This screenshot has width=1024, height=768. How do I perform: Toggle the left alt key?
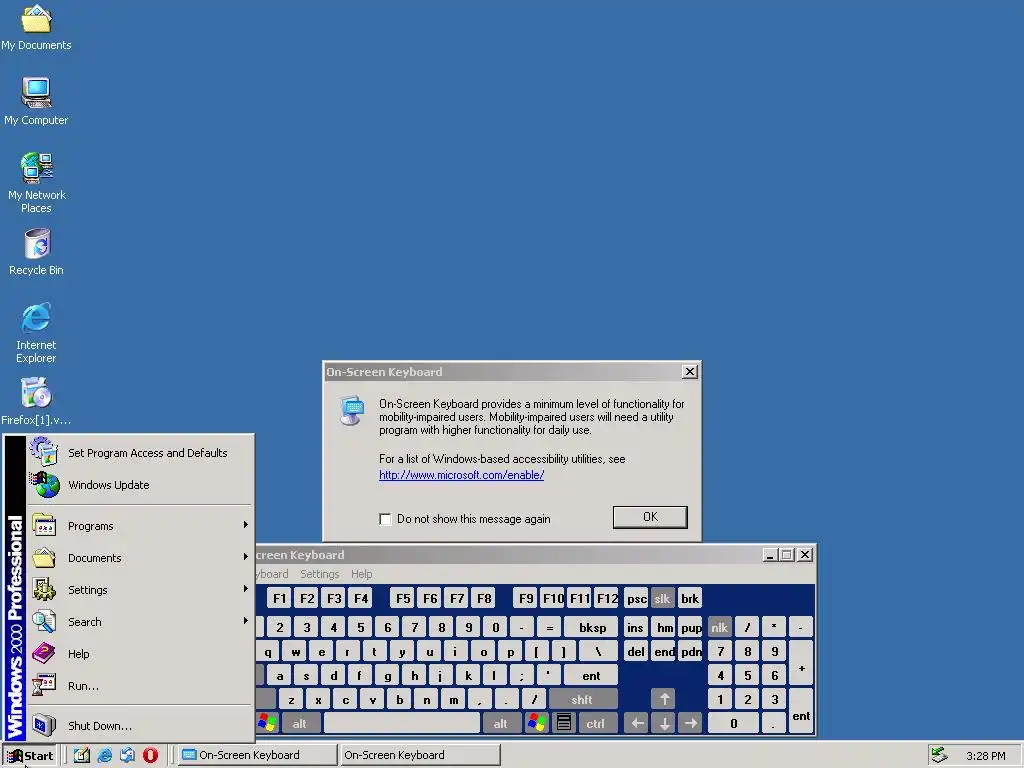click(300, 723)
